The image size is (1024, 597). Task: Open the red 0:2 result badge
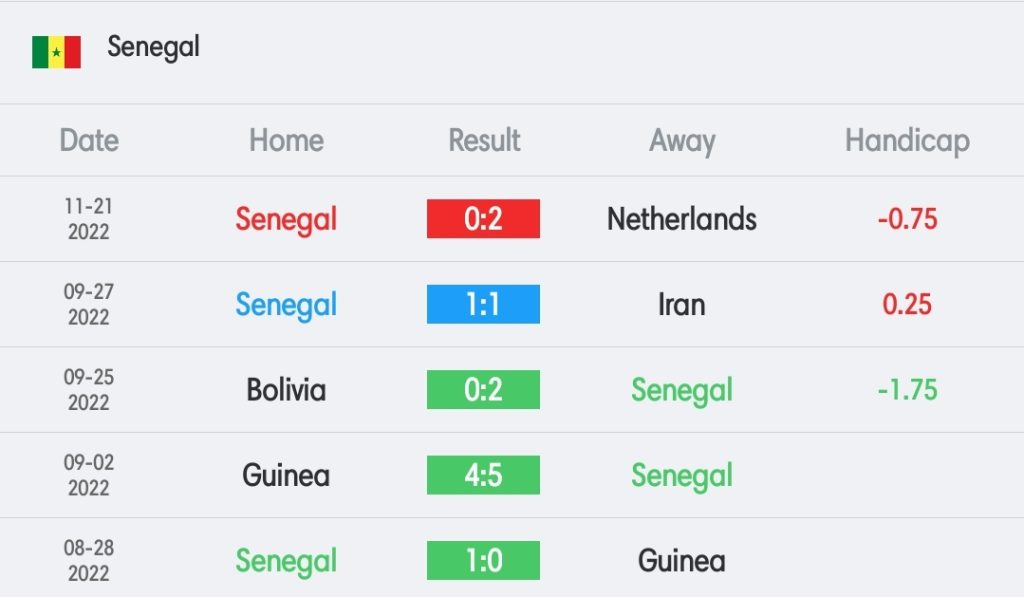point(483,219)
